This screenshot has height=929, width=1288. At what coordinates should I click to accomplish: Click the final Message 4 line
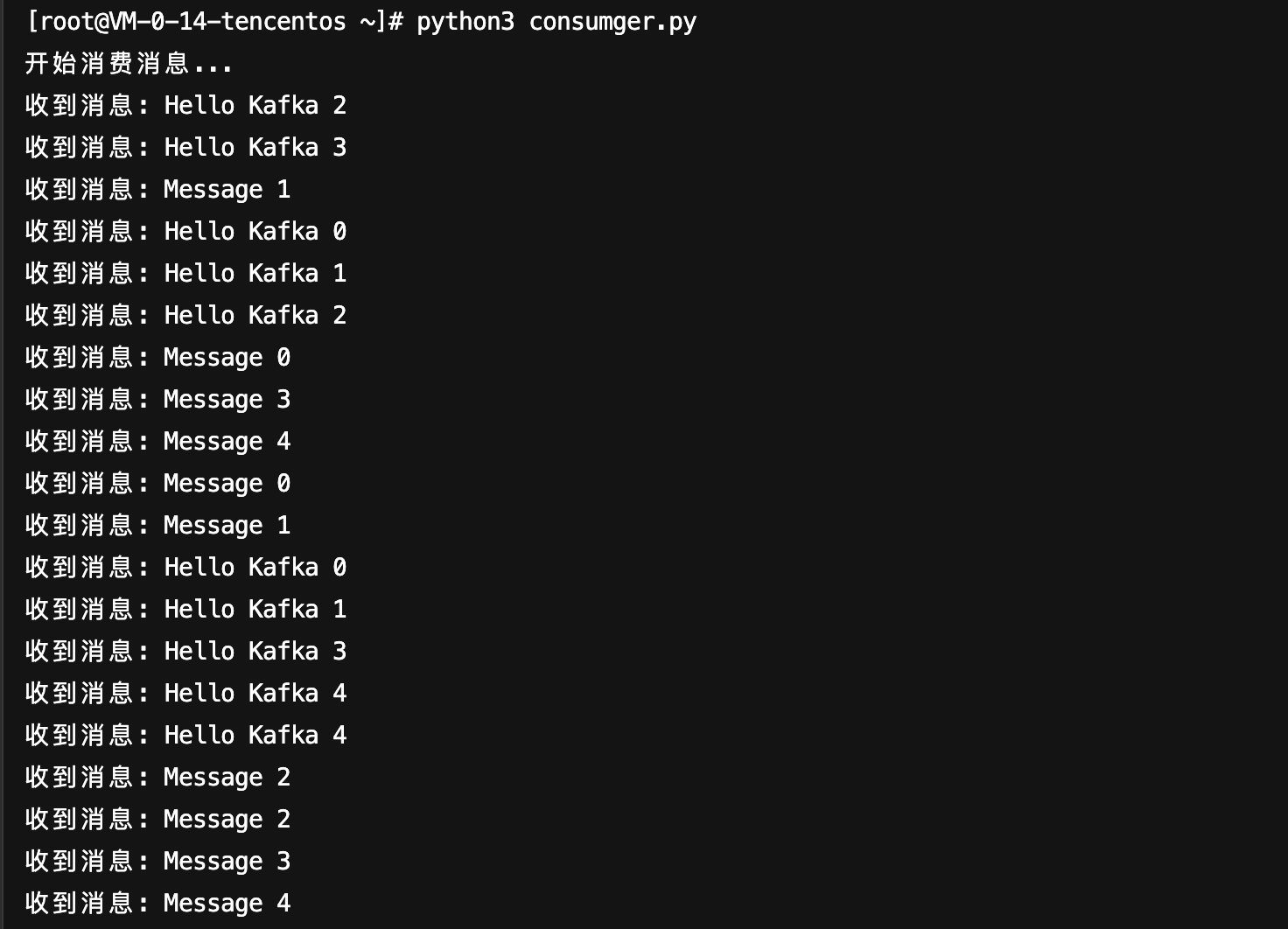pos(157,904)
